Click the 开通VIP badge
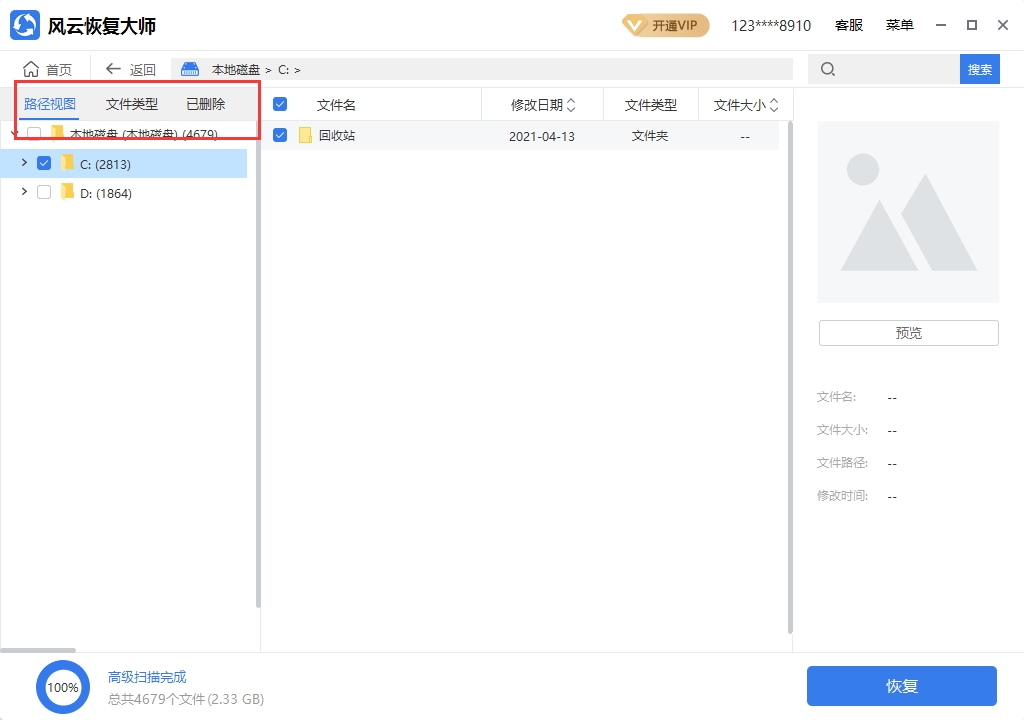Viewport: 1024px width, 720px height. pos(665,25)
